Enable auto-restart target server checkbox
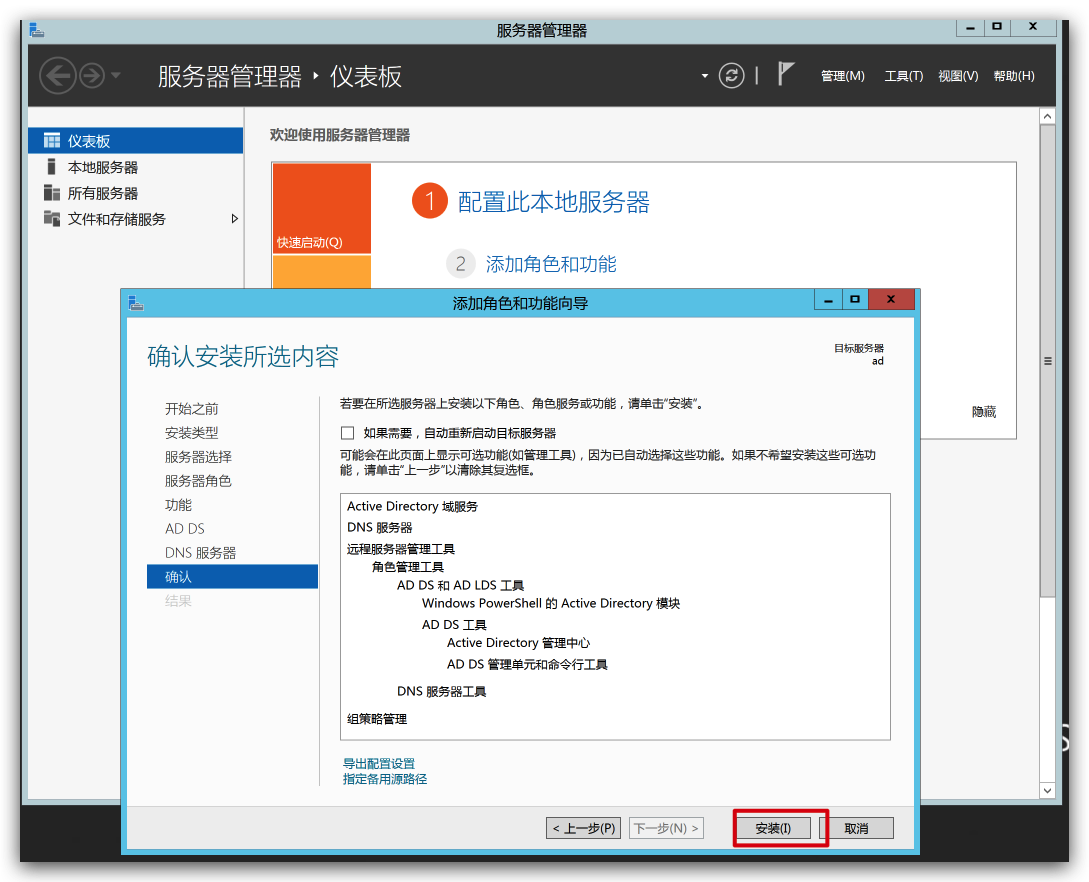The height and width of the screenshot is (882, 1089). 348,433
